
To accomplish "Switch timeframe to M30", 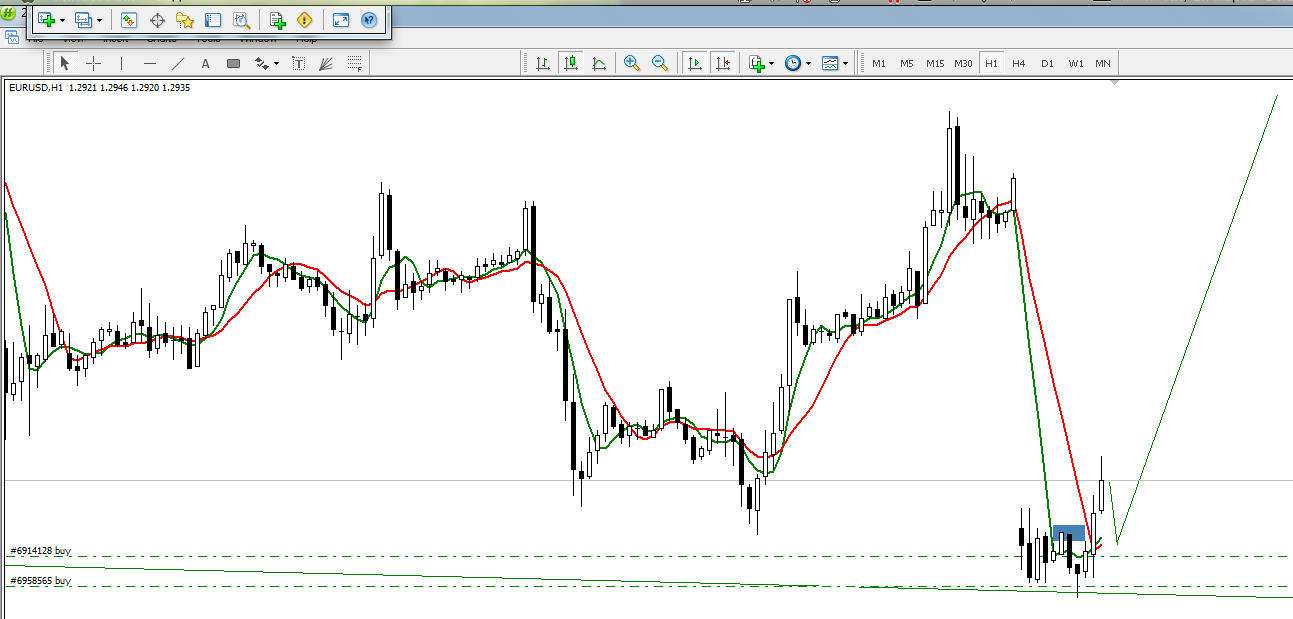I will pos(963,63).
